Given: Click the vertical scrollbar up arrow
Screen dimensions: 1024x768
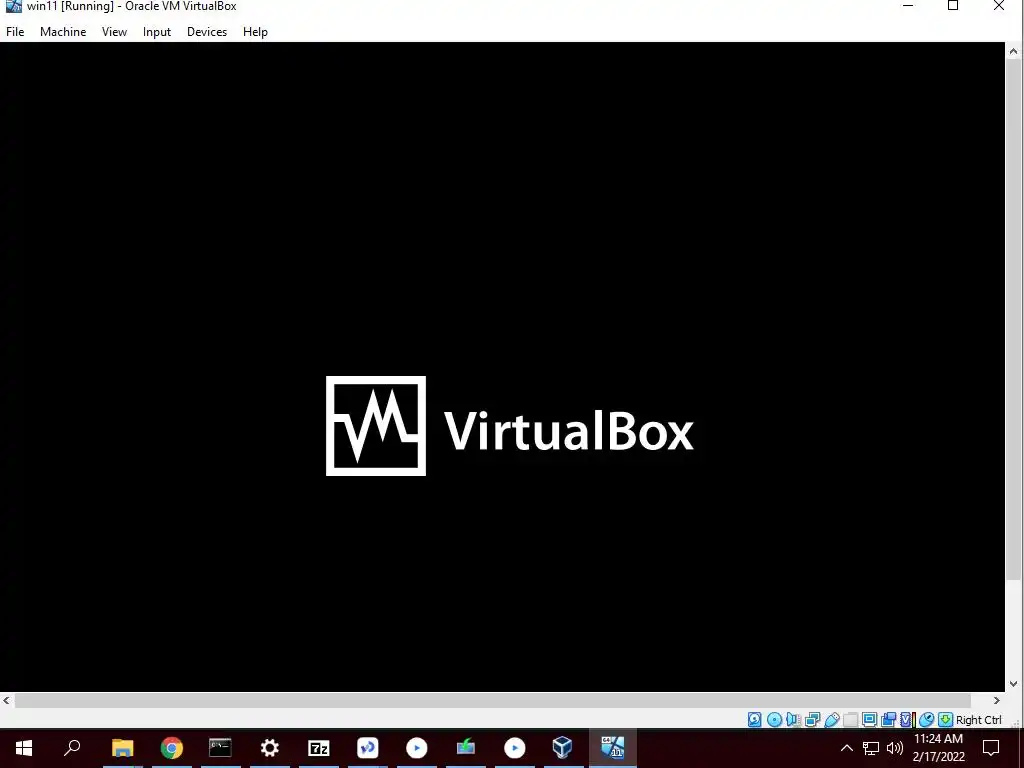Looking at the screenshot, I should click(x=1014, y=50).
